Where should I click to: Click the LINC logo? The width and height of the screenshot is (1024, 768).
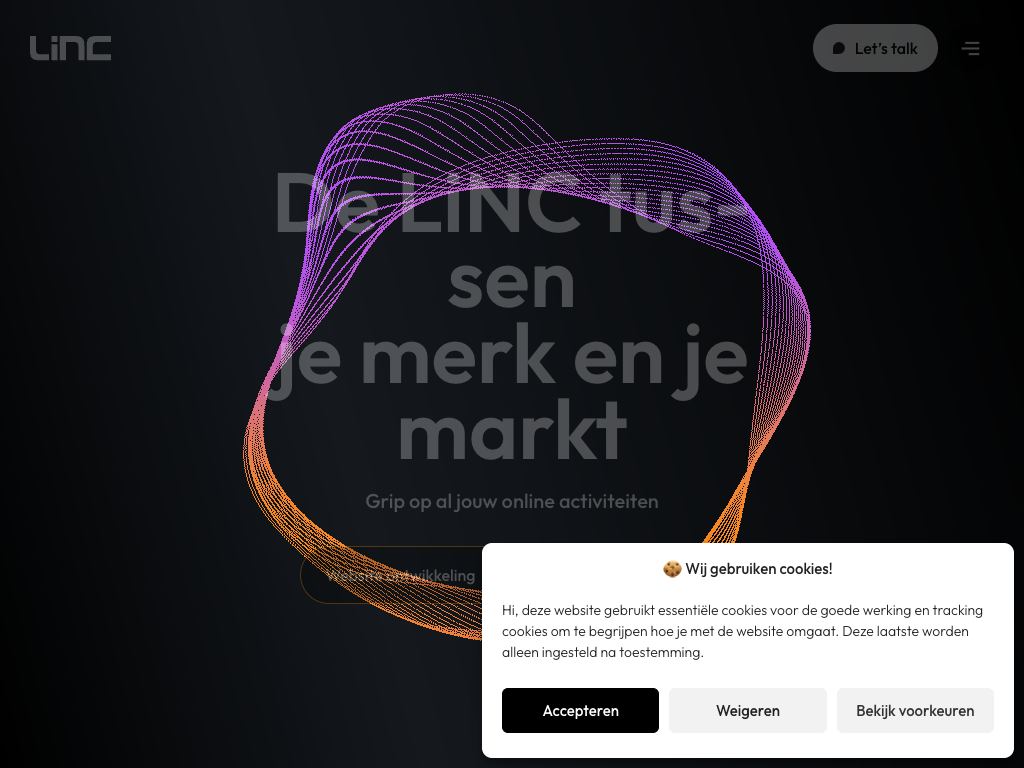(x=71, y=48)
